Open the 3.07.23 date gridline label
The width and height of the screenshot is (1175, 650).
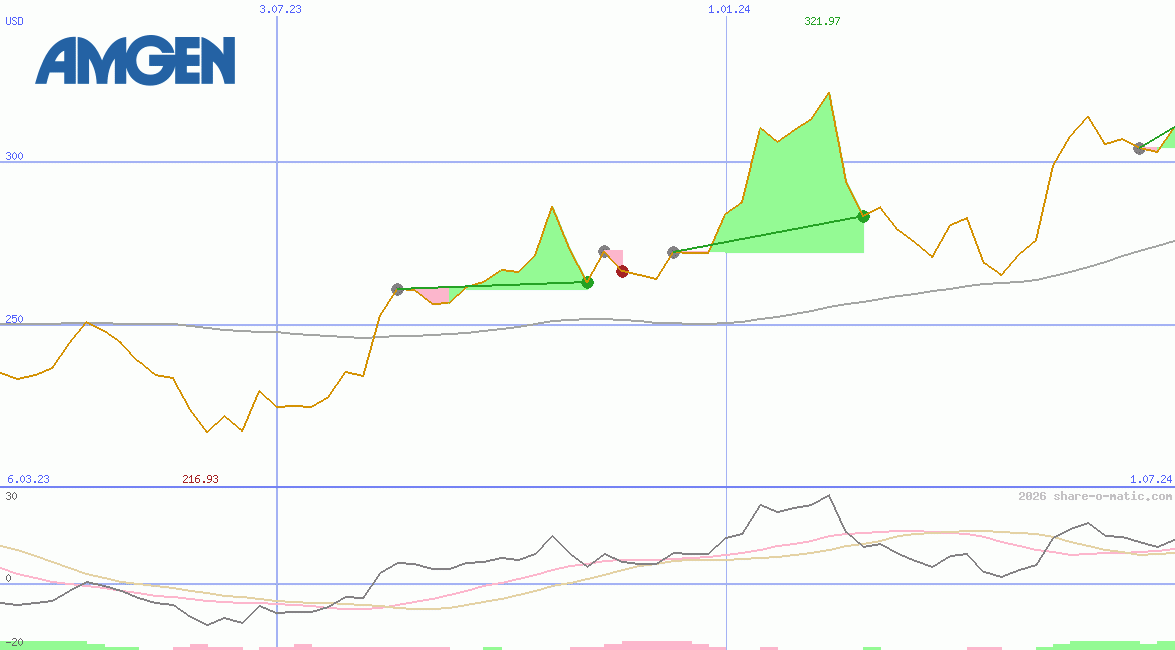[x=279, y=9]
